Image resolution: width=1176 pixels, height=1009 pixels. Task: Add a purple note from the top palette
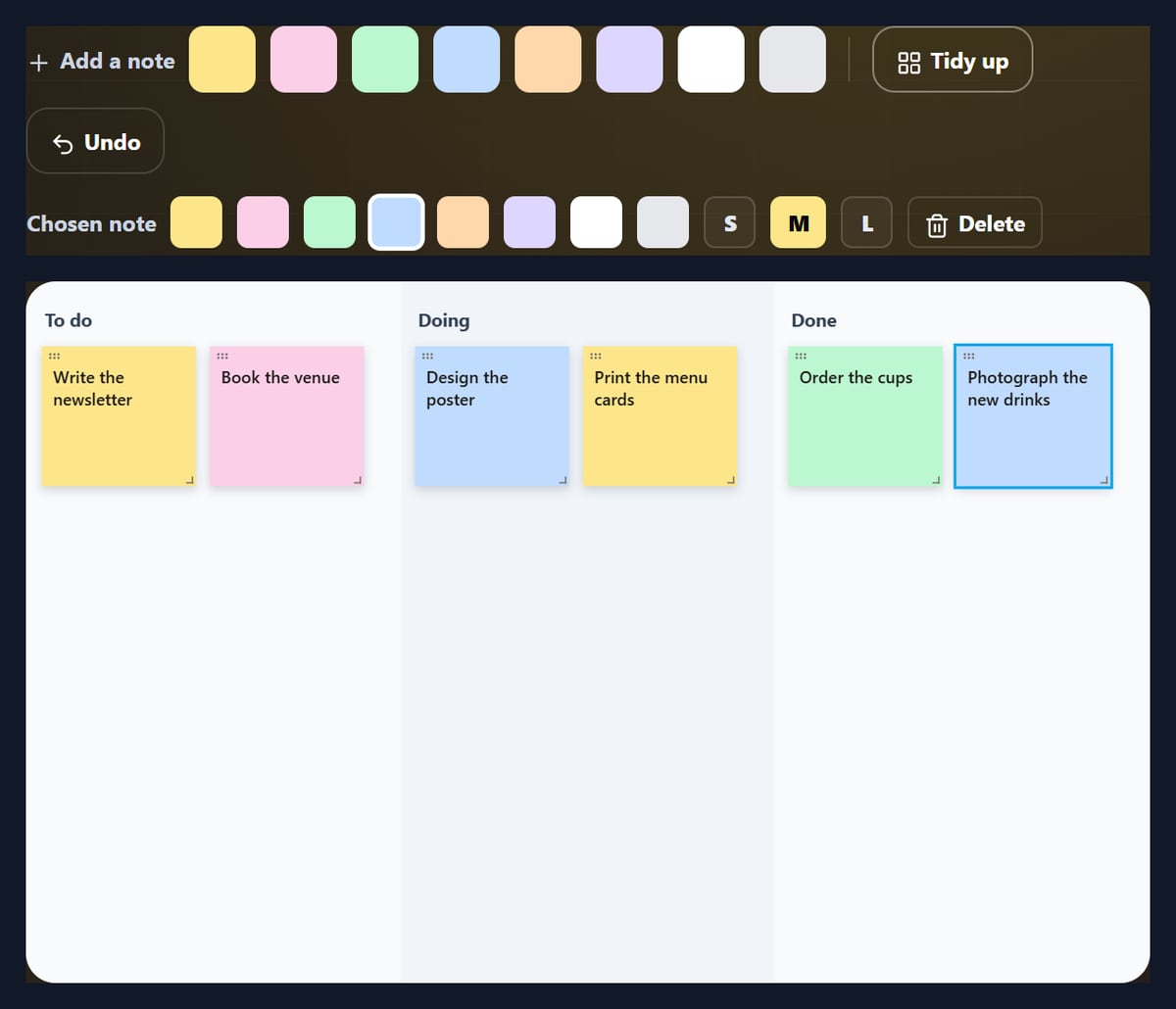[629, 60]
